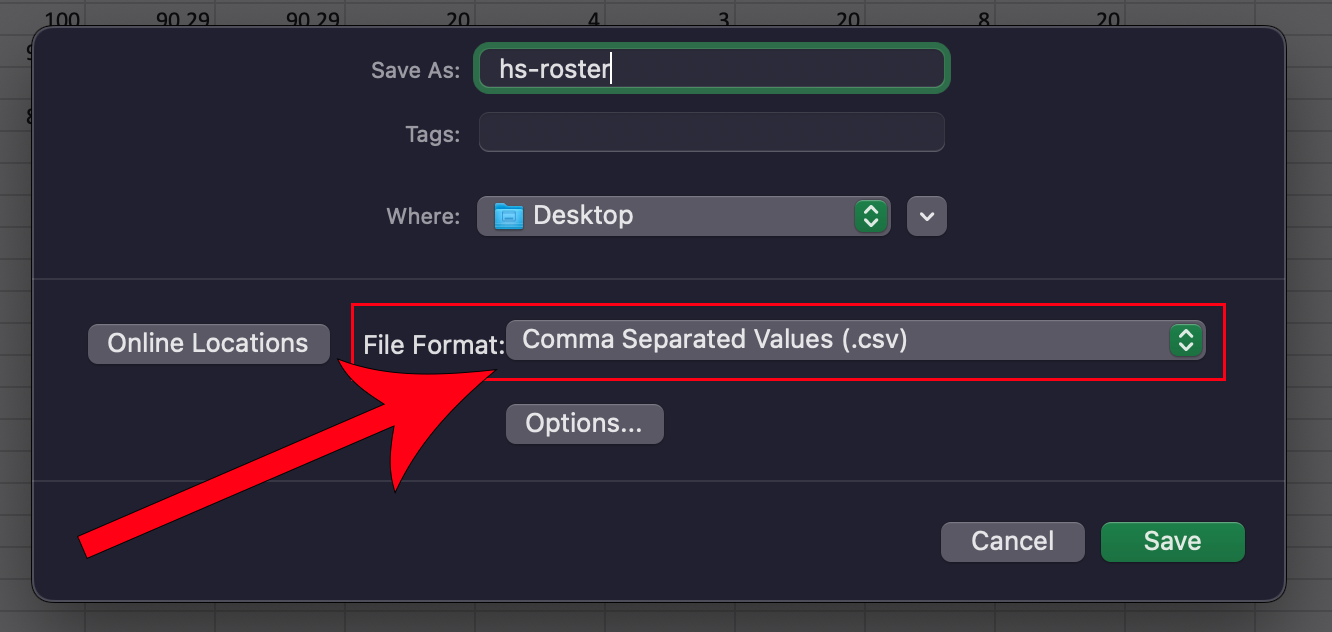Click the green Save button
The image size is (1332, 632).
1172,541
